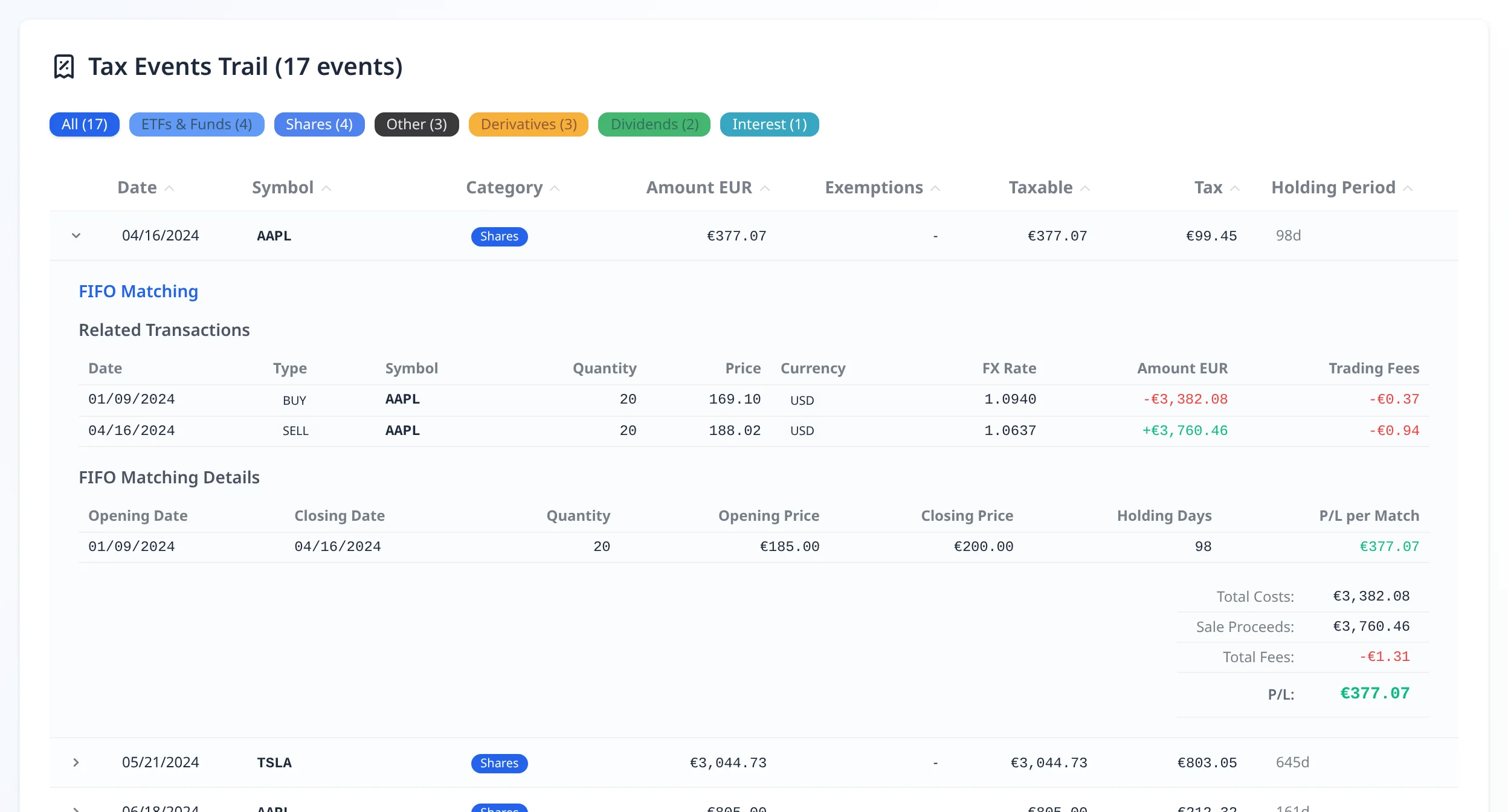The image size is (1508, 812).
Task: Click the sort arrow next to Symbol
Action: pos(327,188)
